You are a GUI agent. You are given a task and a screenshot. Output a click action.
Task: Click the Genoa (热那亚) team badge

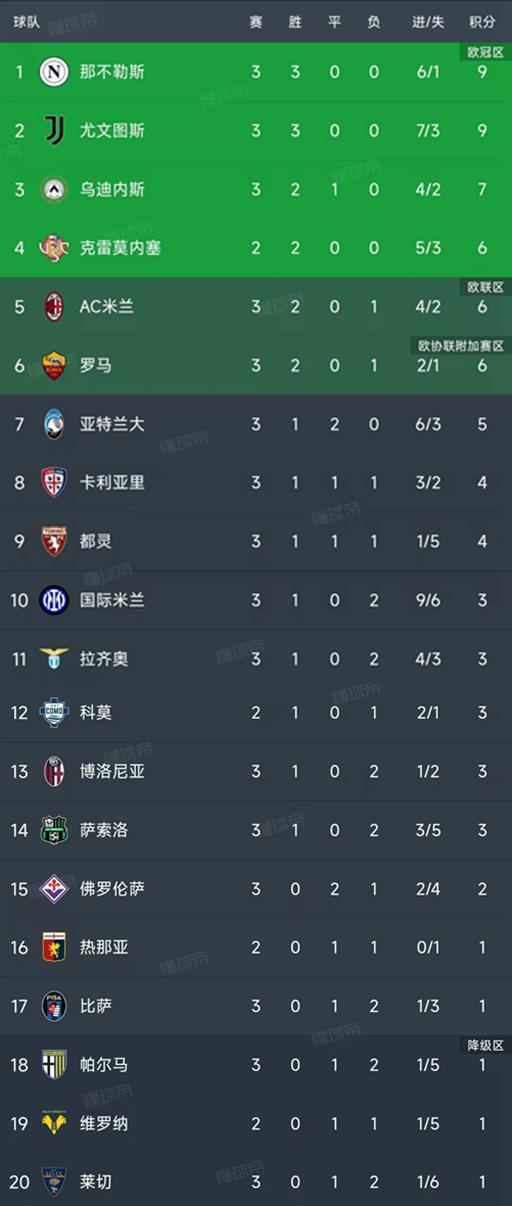(x=53, y=947)
